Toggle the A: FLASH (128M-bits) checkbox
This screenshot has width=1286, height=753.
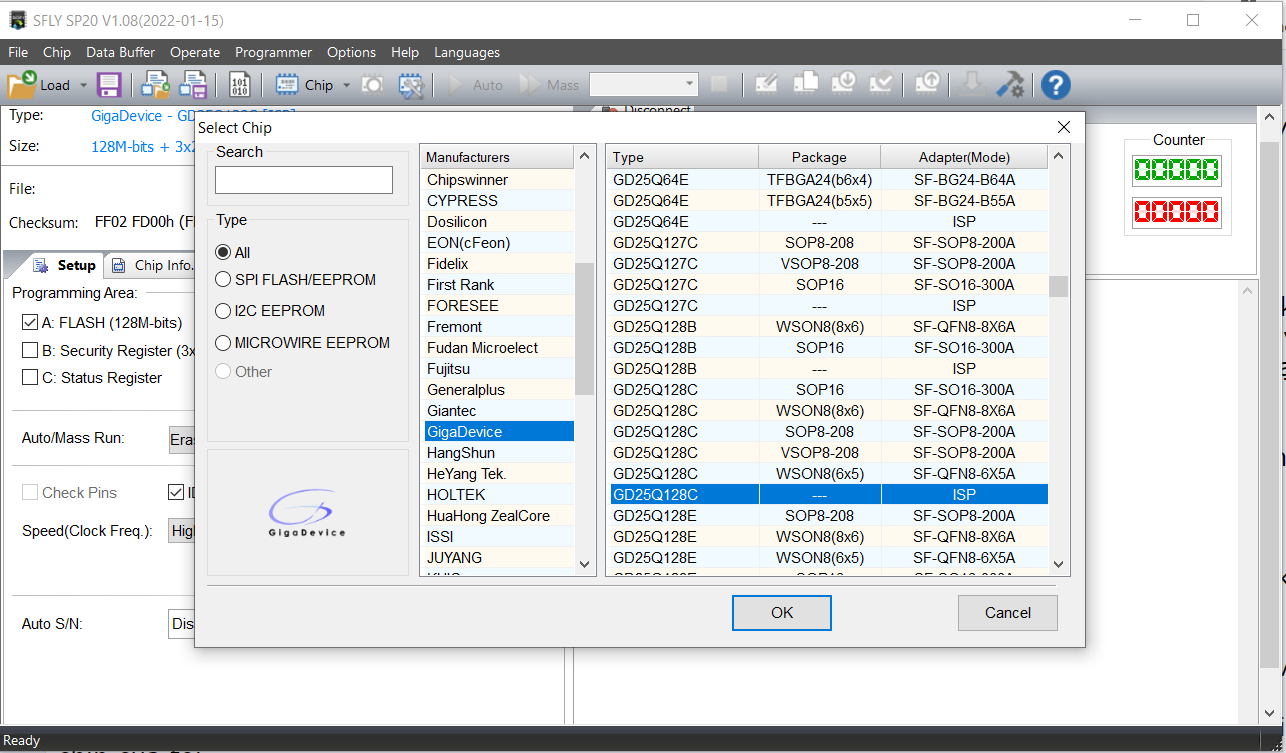(x=30, y=323)
